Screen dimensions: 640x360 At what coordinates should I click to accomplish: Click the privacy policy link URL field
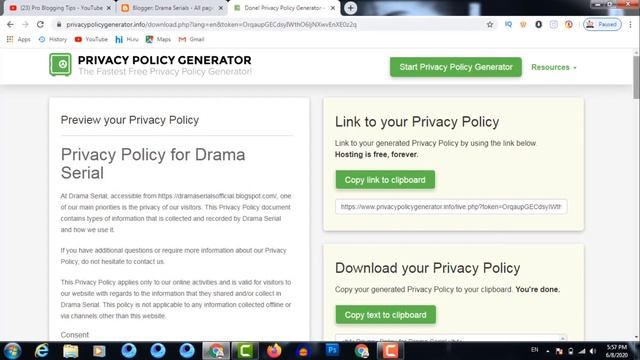tap(451, 207)
